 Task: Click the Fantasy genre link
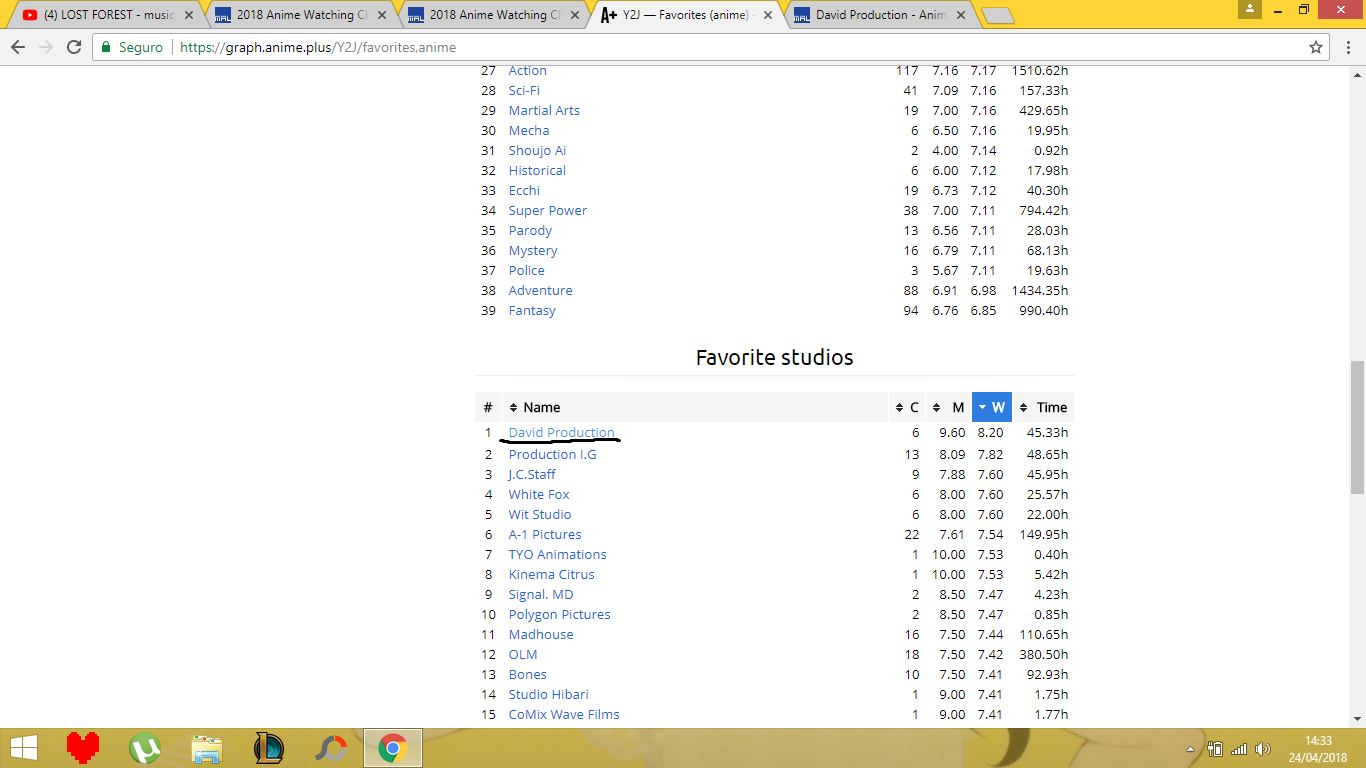tap(532, 310)
